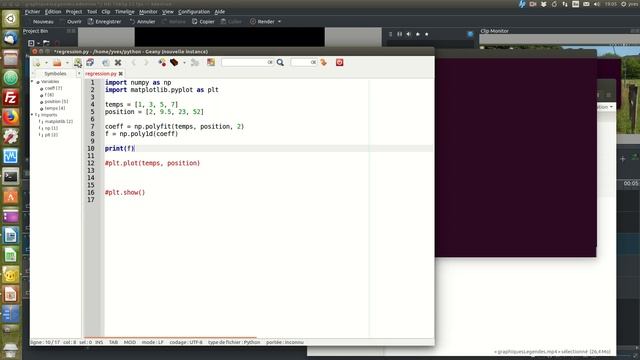640x360 pixels.
Task: Pause playback in Kdenlive monitor
Action: point(400,34)
